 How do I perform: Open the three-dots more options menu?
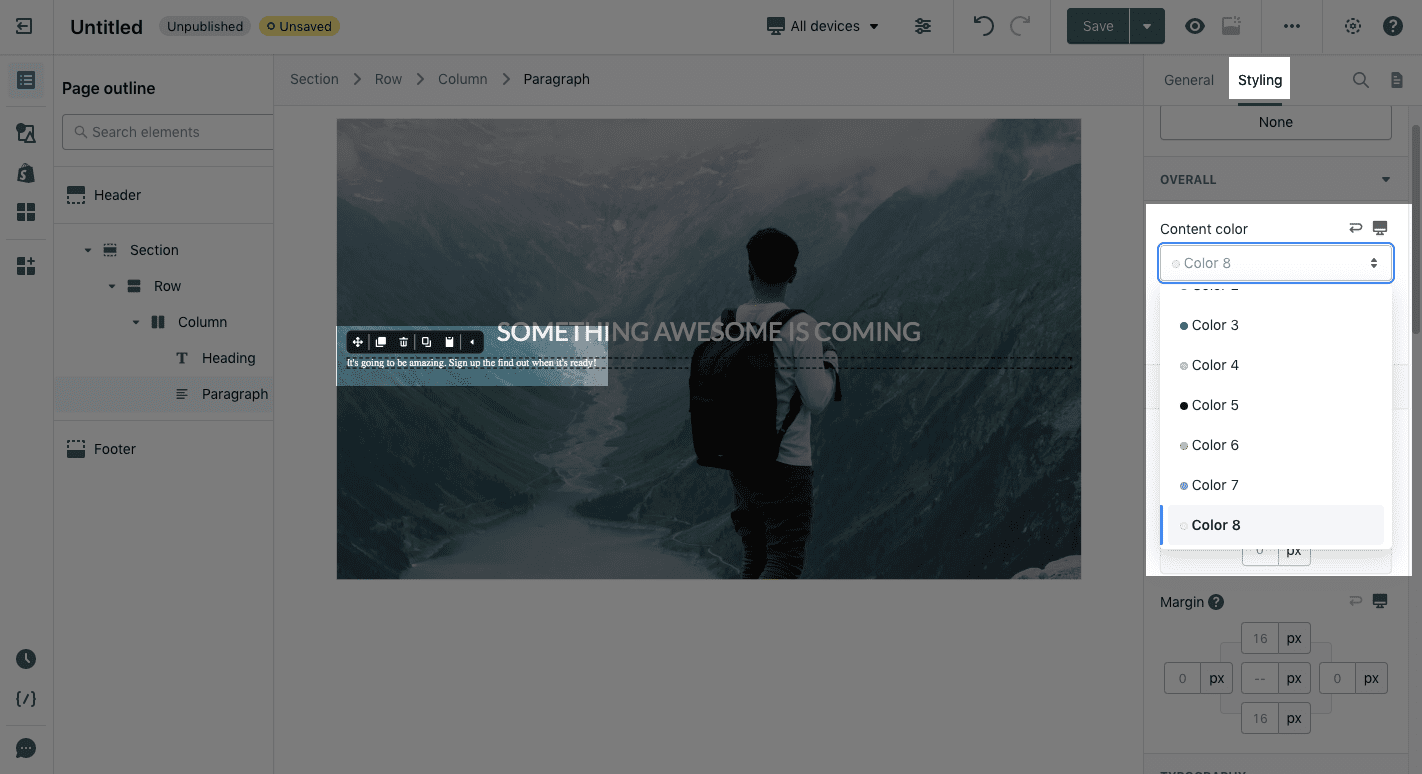pos(1292,26)
